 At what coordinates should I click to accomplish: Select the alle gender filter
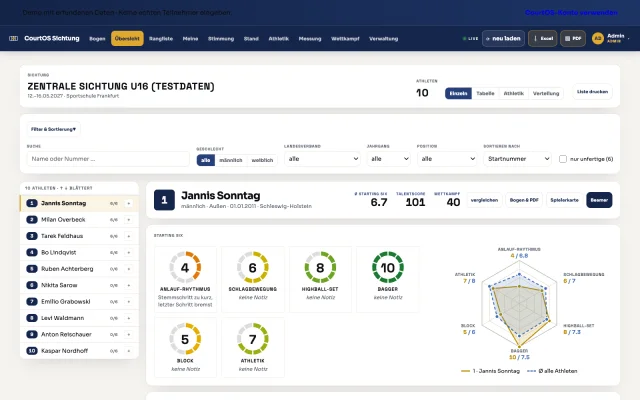point(206,160)
